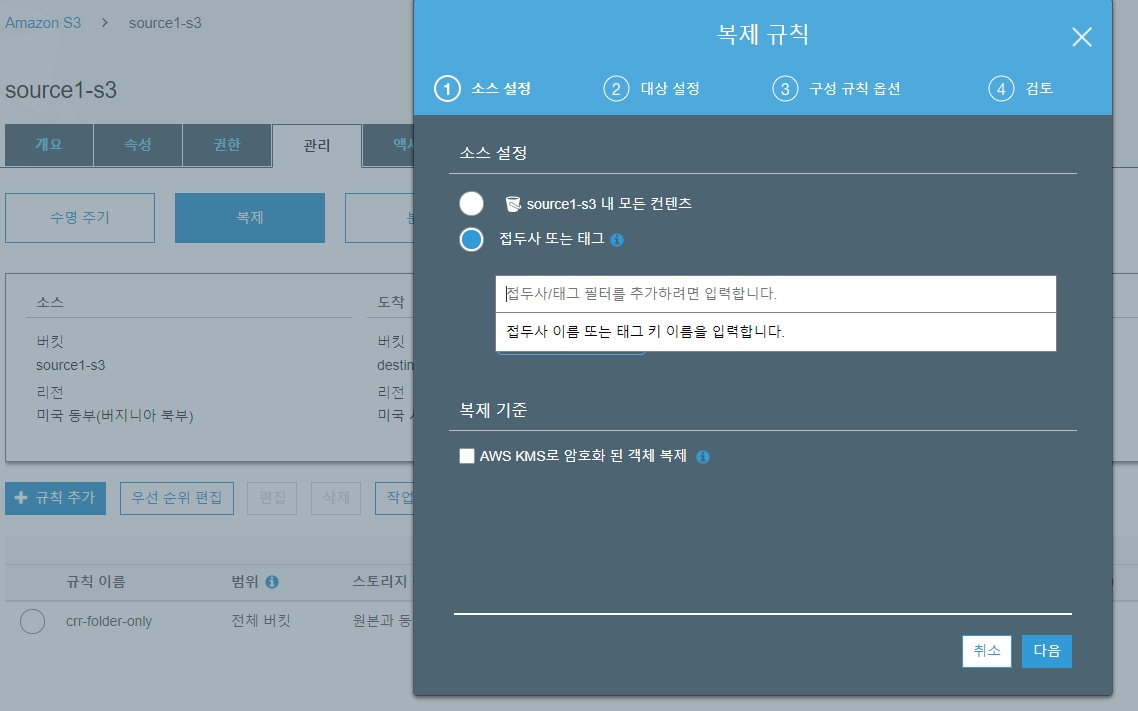The width and height of the screenshot is (1138, 711).
Task: Select the crr-folder-only rule radio button
Action: [x=33, y=621]
